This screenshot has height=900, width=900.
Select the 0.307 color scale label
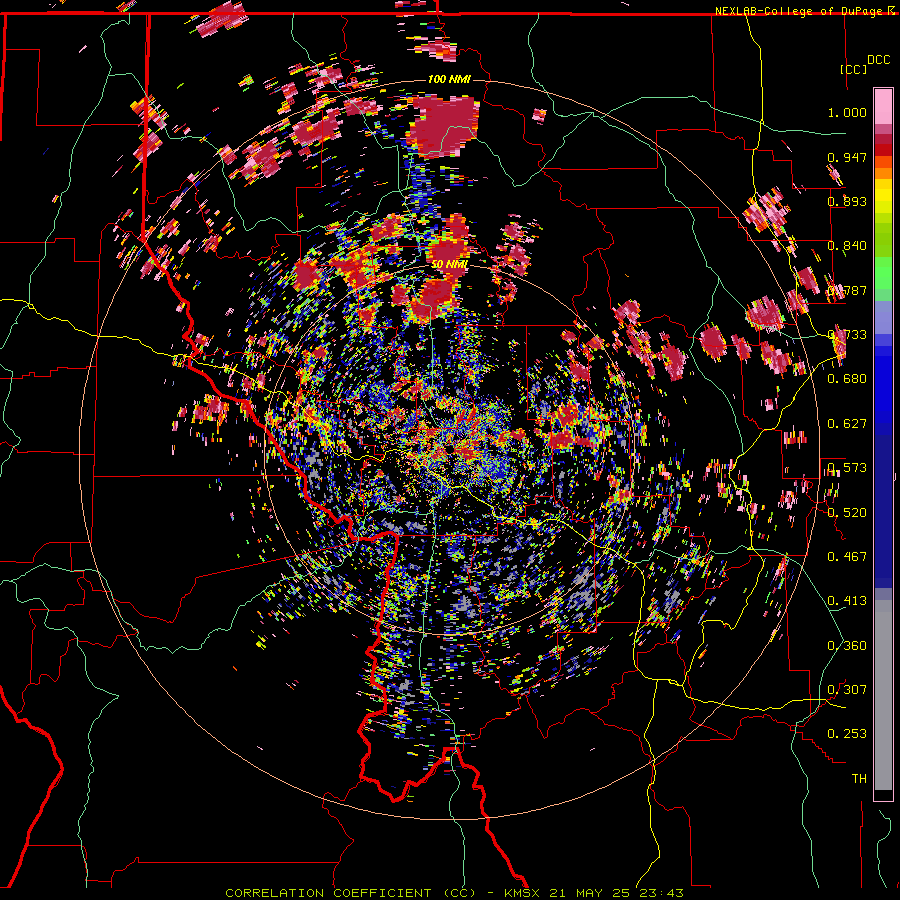(x=847, y=690)
